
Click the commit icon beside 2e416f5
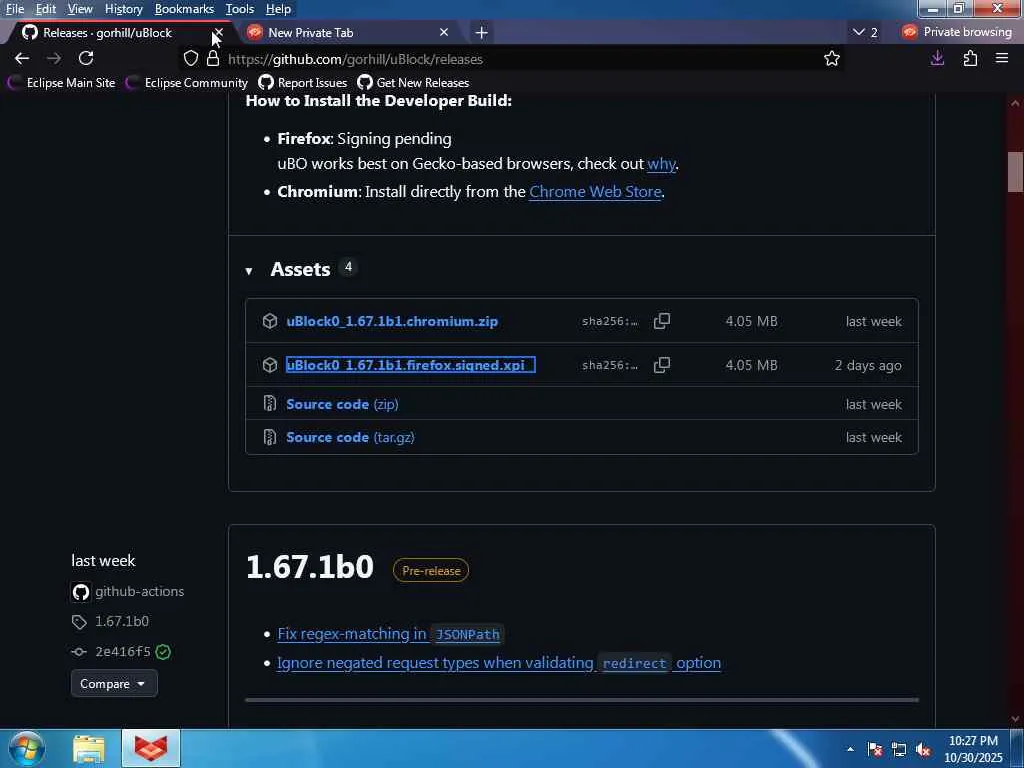[x=79, y=652]
